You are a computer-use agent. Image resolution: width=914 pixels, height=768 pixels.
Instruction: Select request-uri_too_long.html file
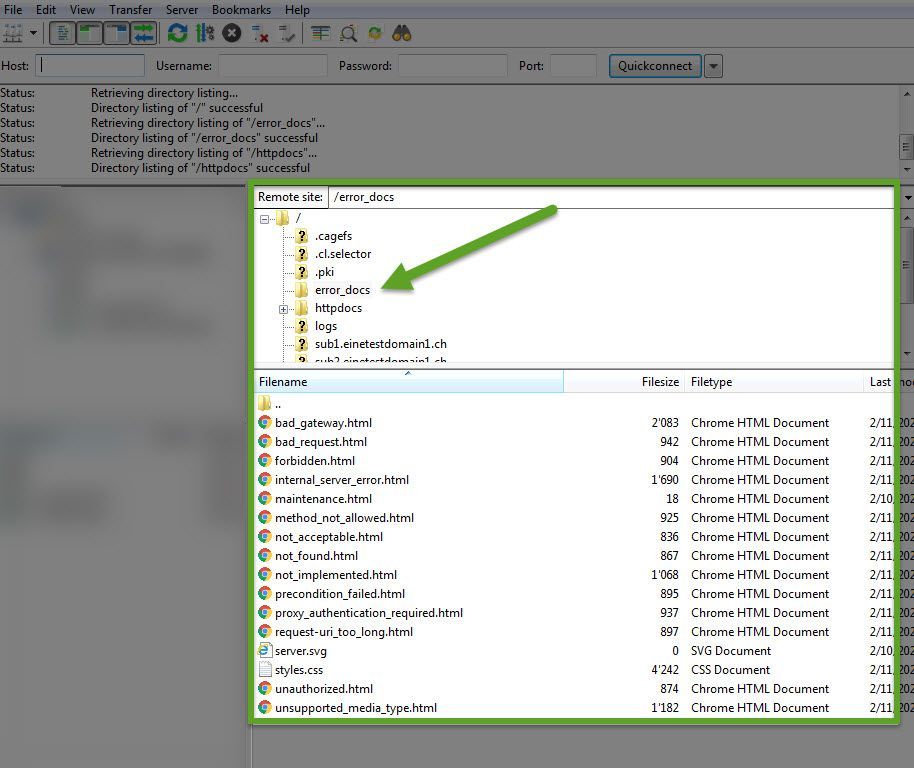click(343, 632)
